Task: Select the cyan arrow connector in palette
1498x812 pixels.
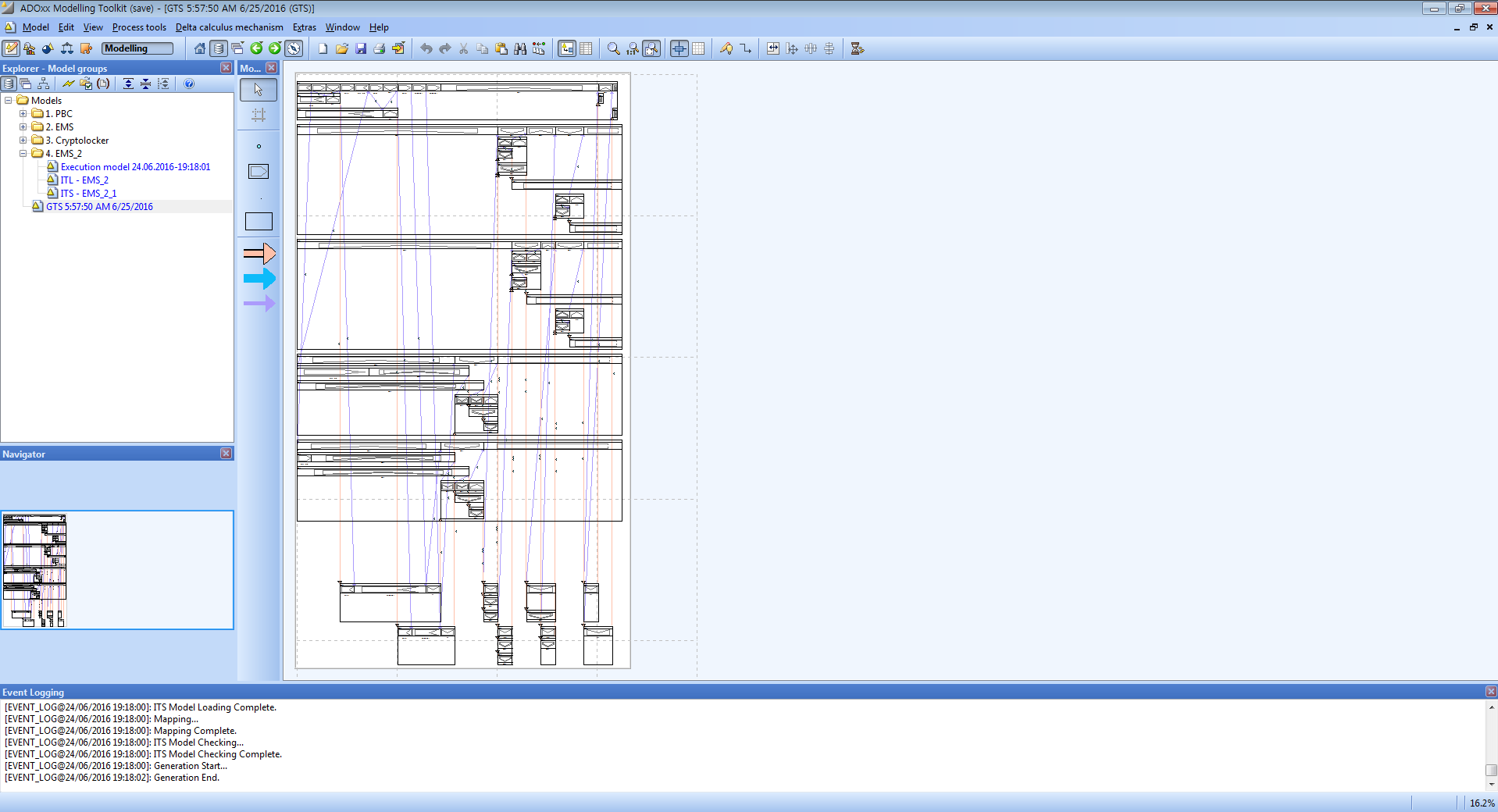Action: (259, 279)
